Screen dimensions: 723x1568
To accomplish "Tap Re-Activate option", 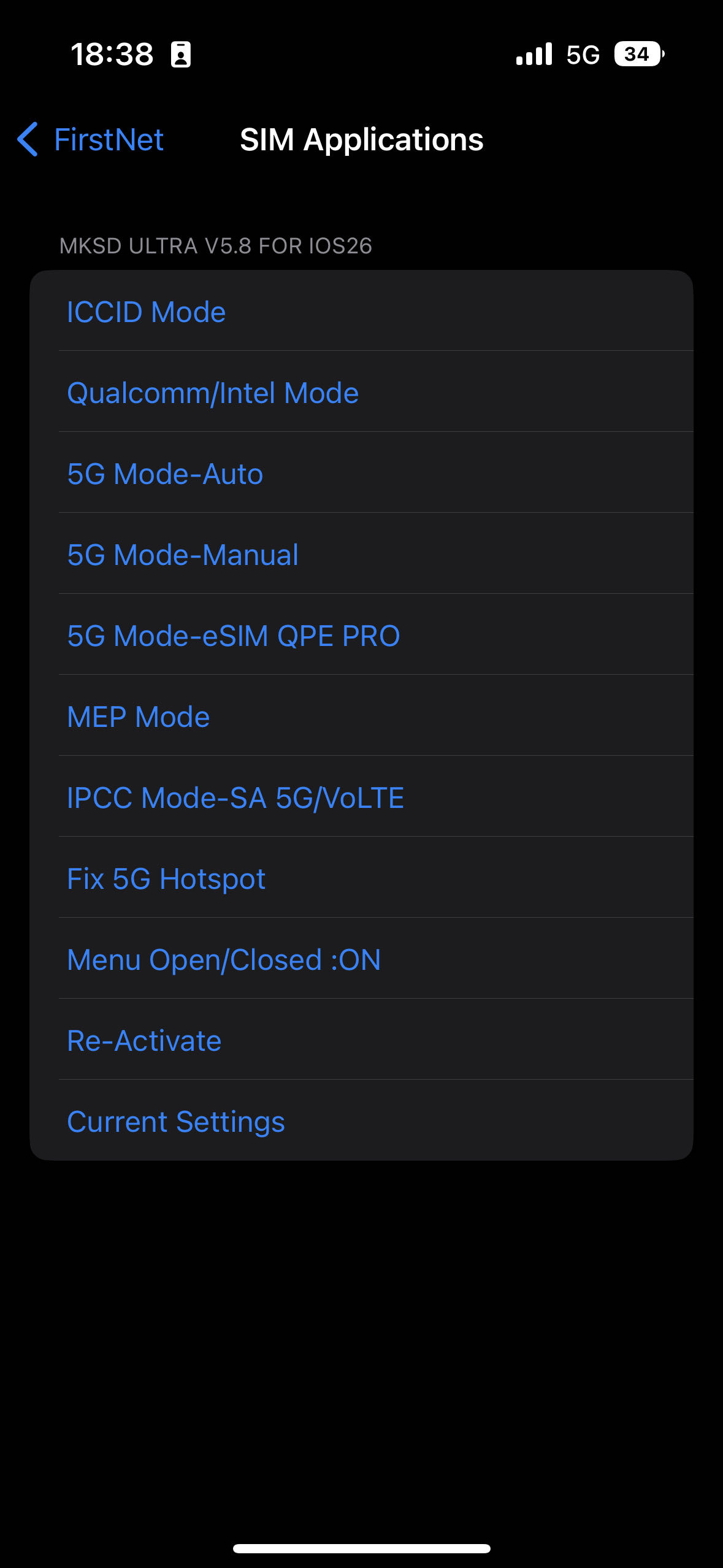I will point(144,1040).
